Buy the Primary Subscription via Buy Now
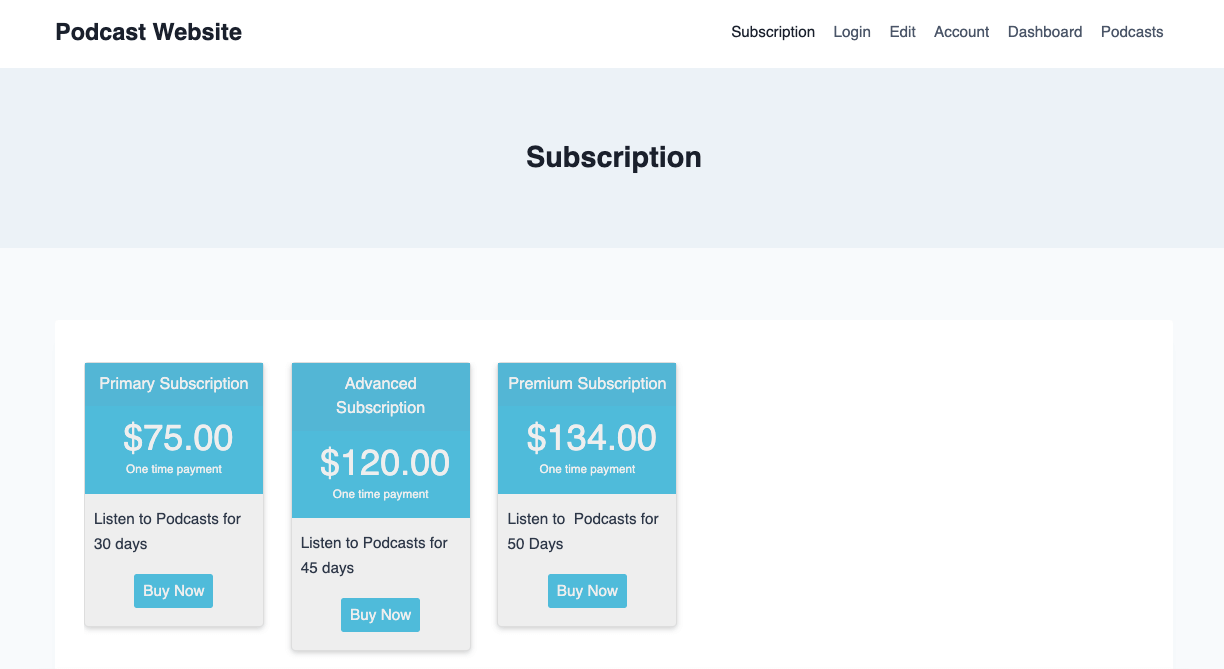The height and width of the screenshot is (669, 1224). pyautogui.click(x=174, y=591)
